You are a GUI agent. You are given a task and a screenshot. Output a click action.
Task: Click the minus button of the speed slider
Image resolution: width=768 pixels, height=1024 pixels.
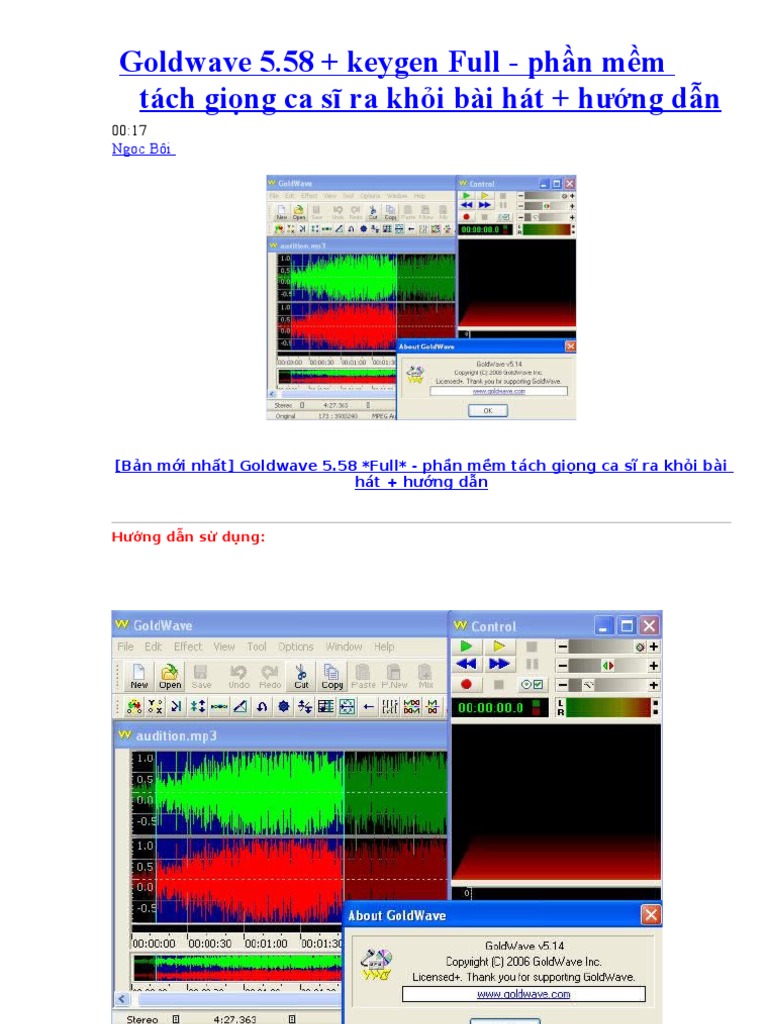(562, 685)
